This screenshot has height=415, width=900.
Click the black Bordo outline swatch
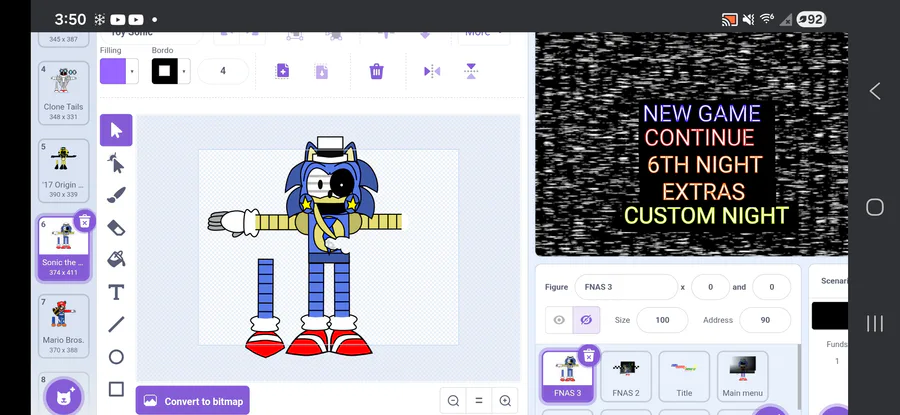(165, 71)
